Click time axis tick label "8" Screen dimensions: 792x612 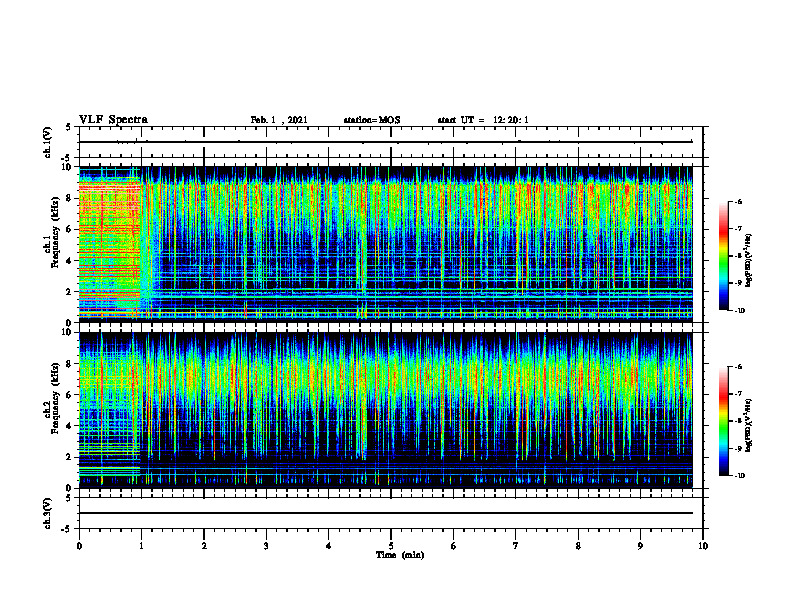point(578,545)
